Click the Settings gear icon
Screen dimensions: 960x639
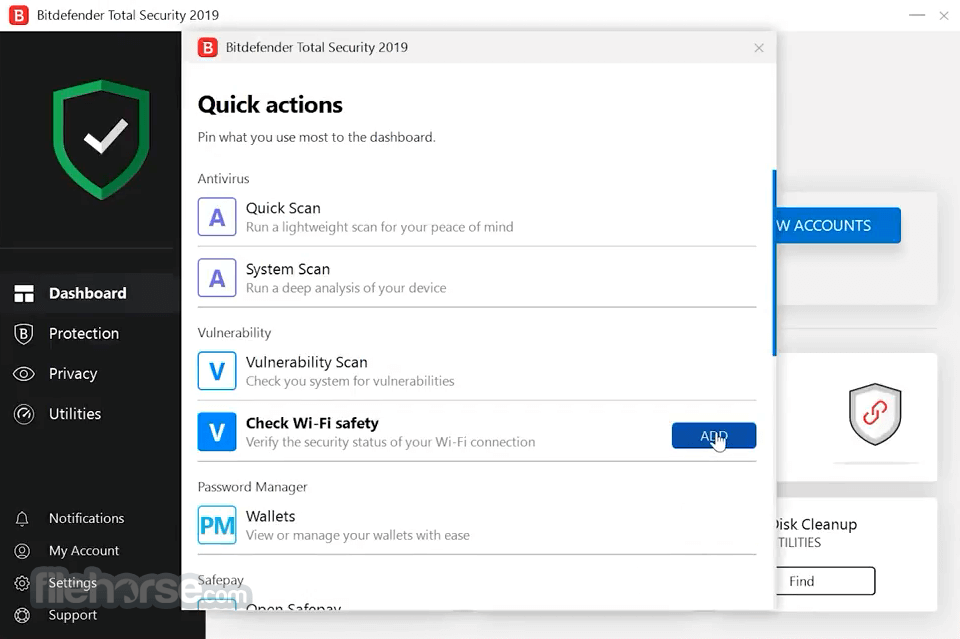point(22,583)
